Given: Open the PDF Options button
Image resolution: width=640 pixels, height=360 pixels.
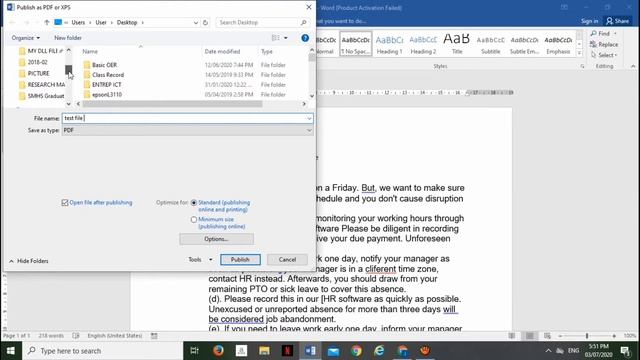Looking at the screenshot, I should [x=216, y=239].
